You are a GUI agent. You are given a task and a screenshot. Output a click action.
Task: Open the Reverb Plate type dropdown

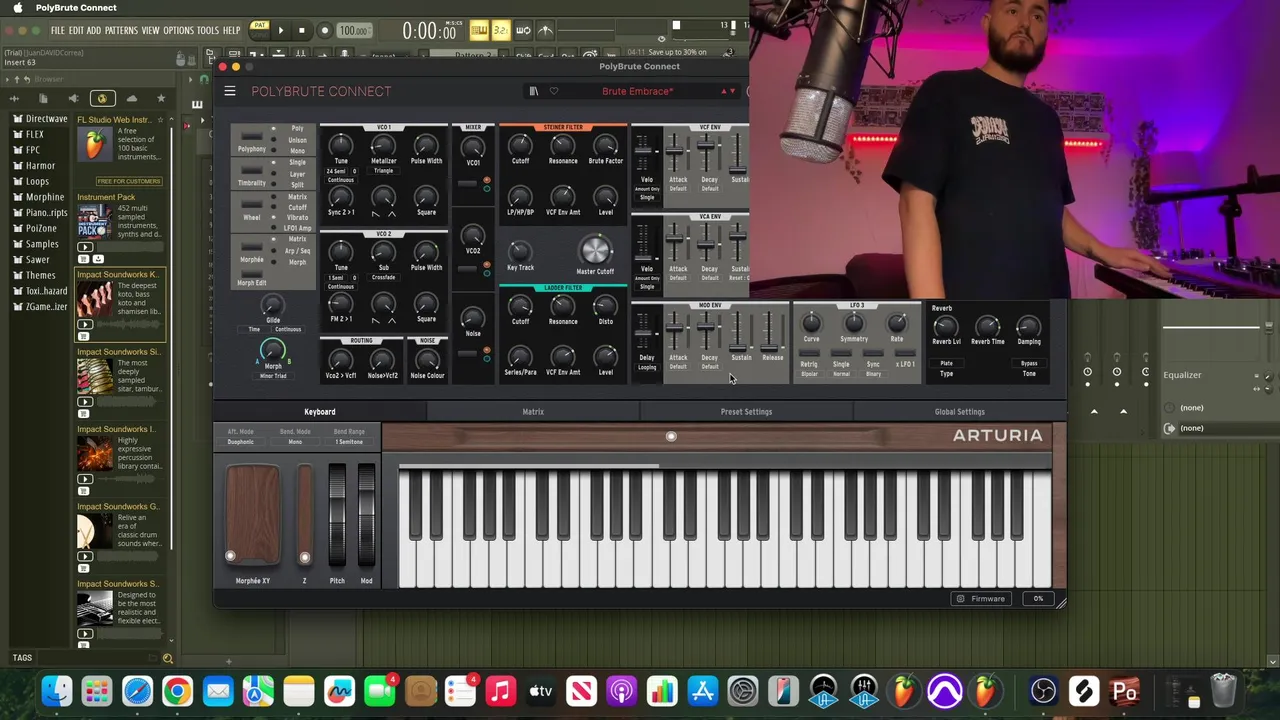click(x=946, y=364)
